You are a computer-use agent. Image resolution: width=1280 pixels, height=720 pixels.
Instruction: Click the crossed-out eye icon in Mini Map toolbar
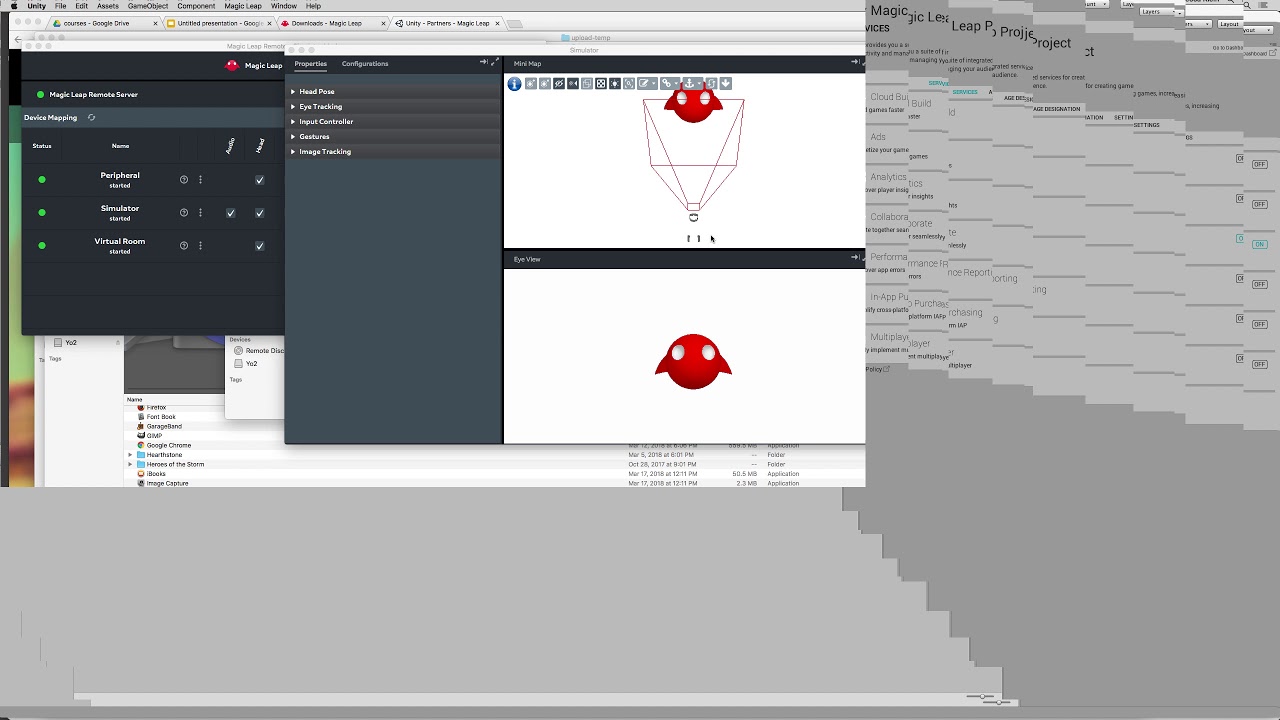tap(559, 84)
